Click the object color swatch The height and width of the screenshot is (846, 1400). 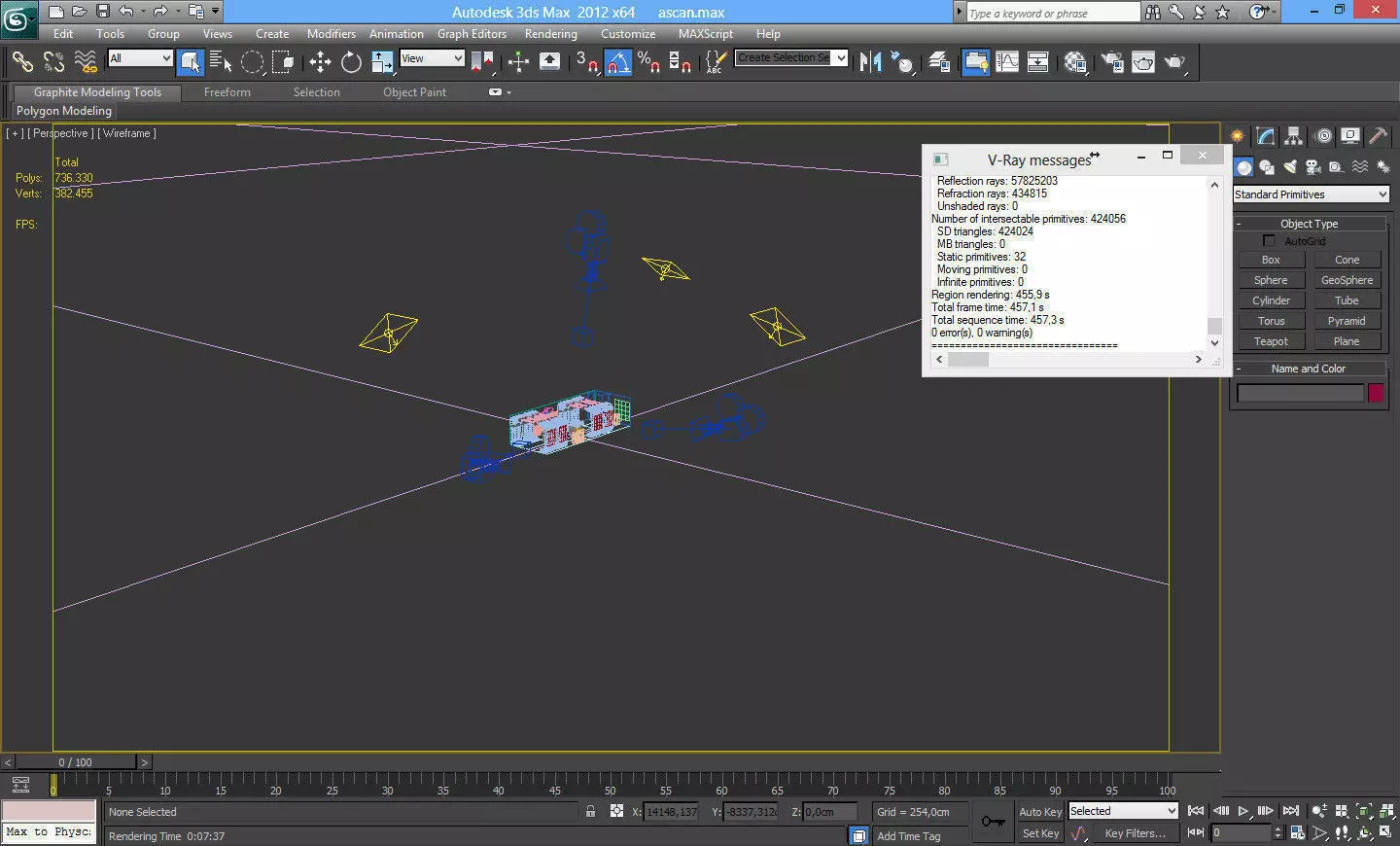(x=1376, y=393)
